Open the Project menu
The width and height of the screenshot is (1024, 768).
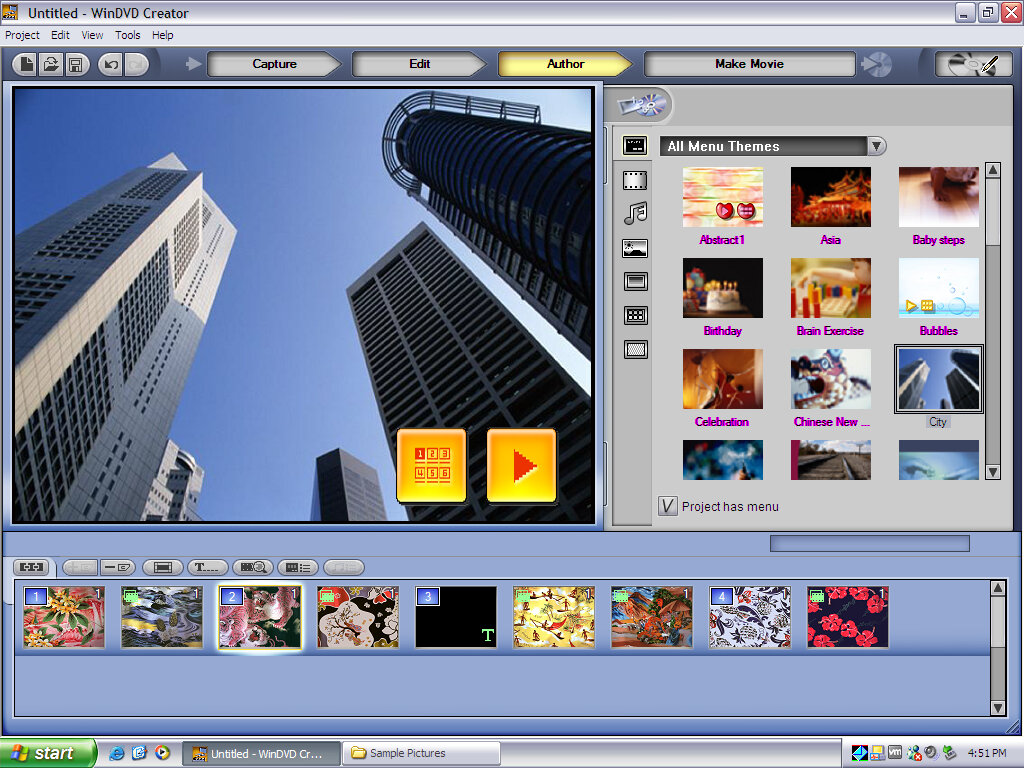22,35
